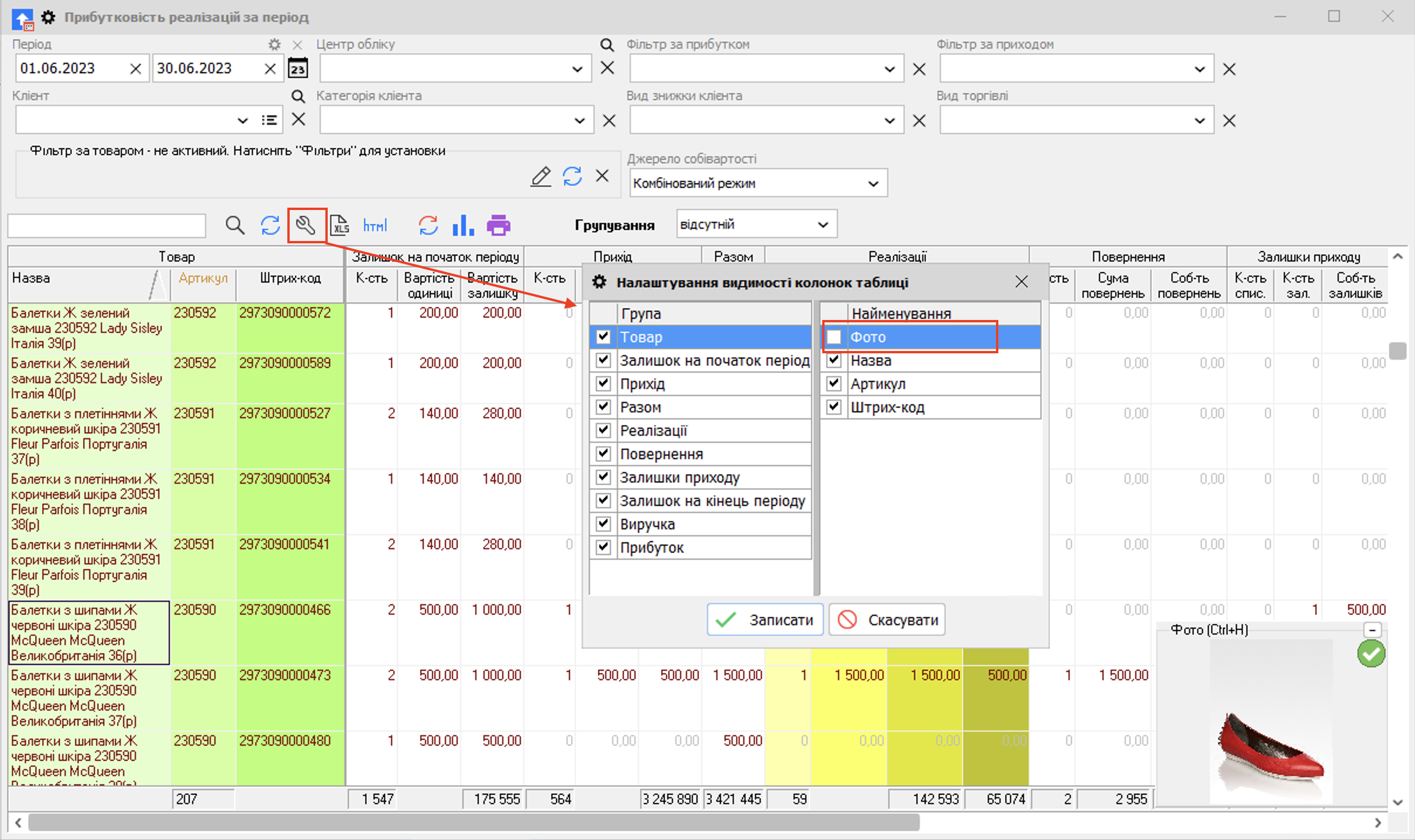Print the report with printer icon

point(498,225)
